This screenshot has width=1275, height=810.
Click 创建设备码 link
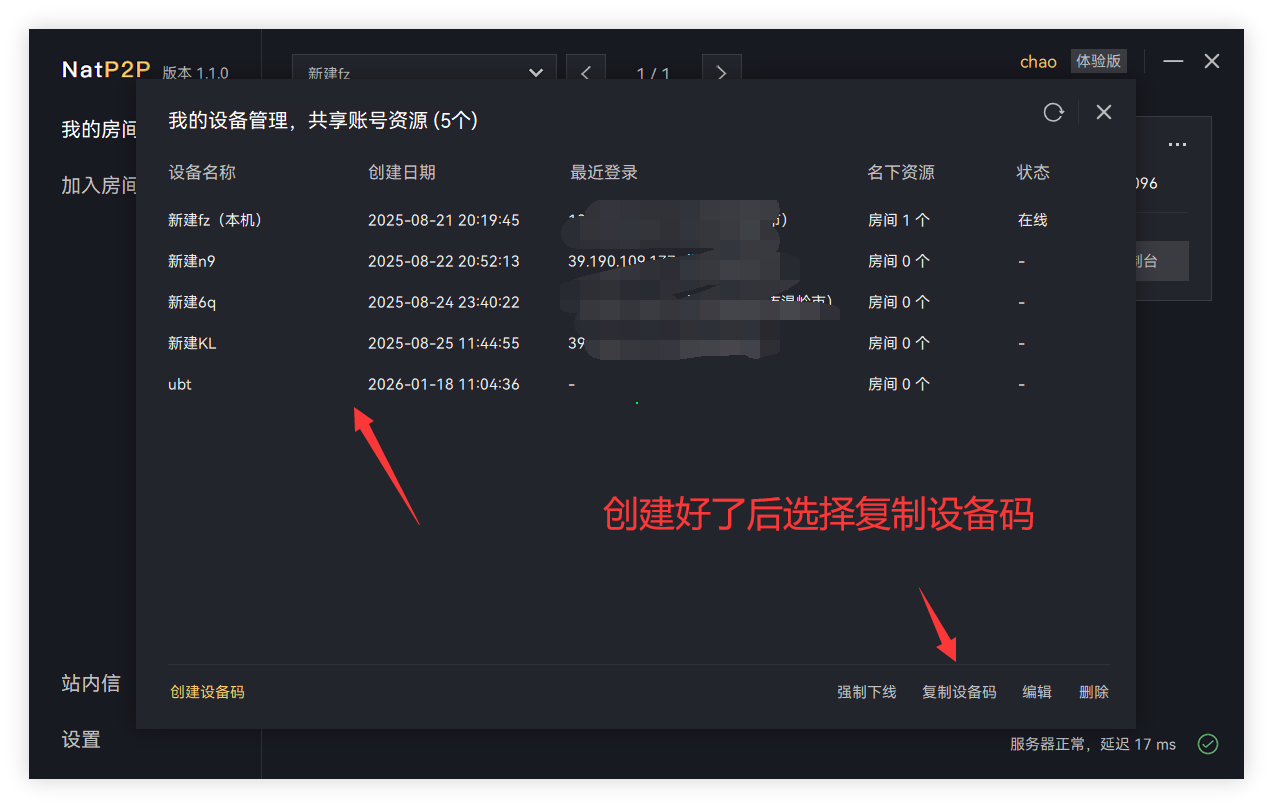(x=207, y=692)
